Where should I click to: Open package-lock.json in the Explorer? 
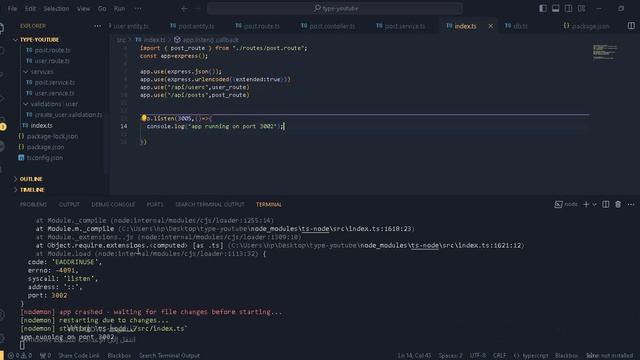(52, 136)
